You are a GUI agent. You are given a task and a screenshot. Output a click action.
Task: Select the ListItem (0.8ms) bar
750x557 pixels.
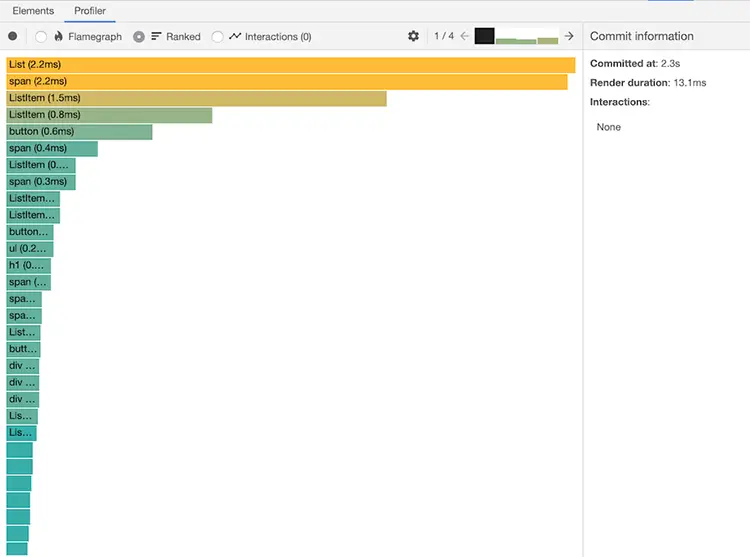tap(110, 115)
